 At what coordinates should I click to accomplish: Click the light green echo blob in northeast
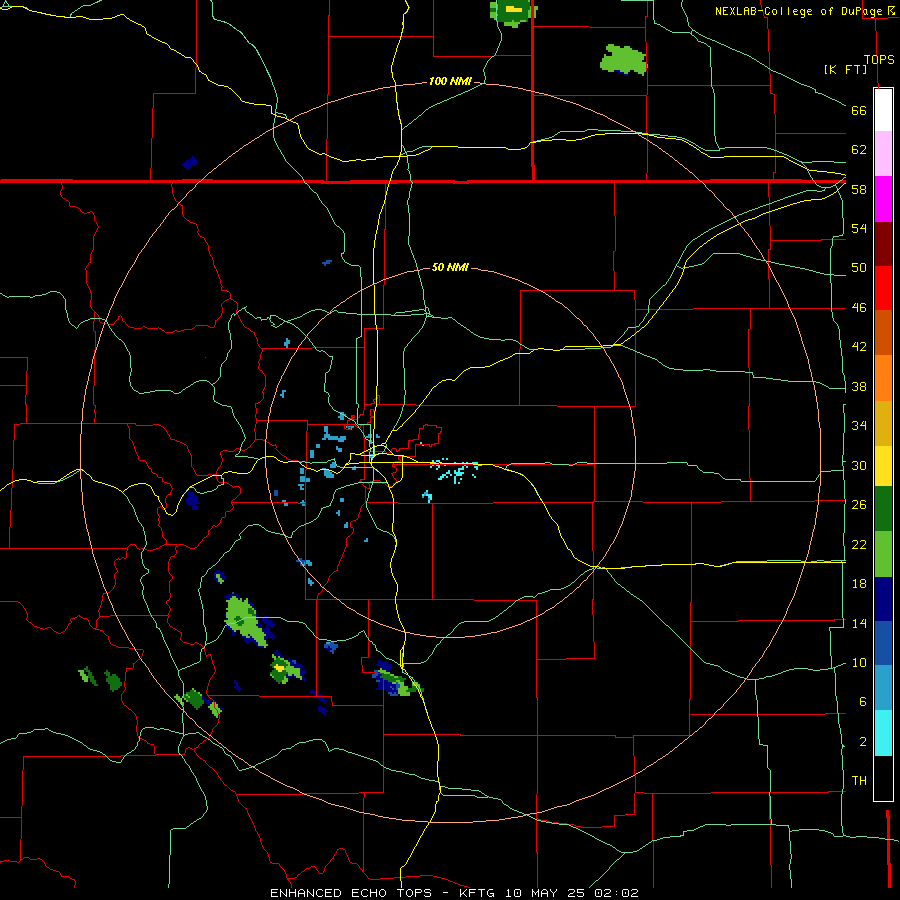[x=623, y=60]
